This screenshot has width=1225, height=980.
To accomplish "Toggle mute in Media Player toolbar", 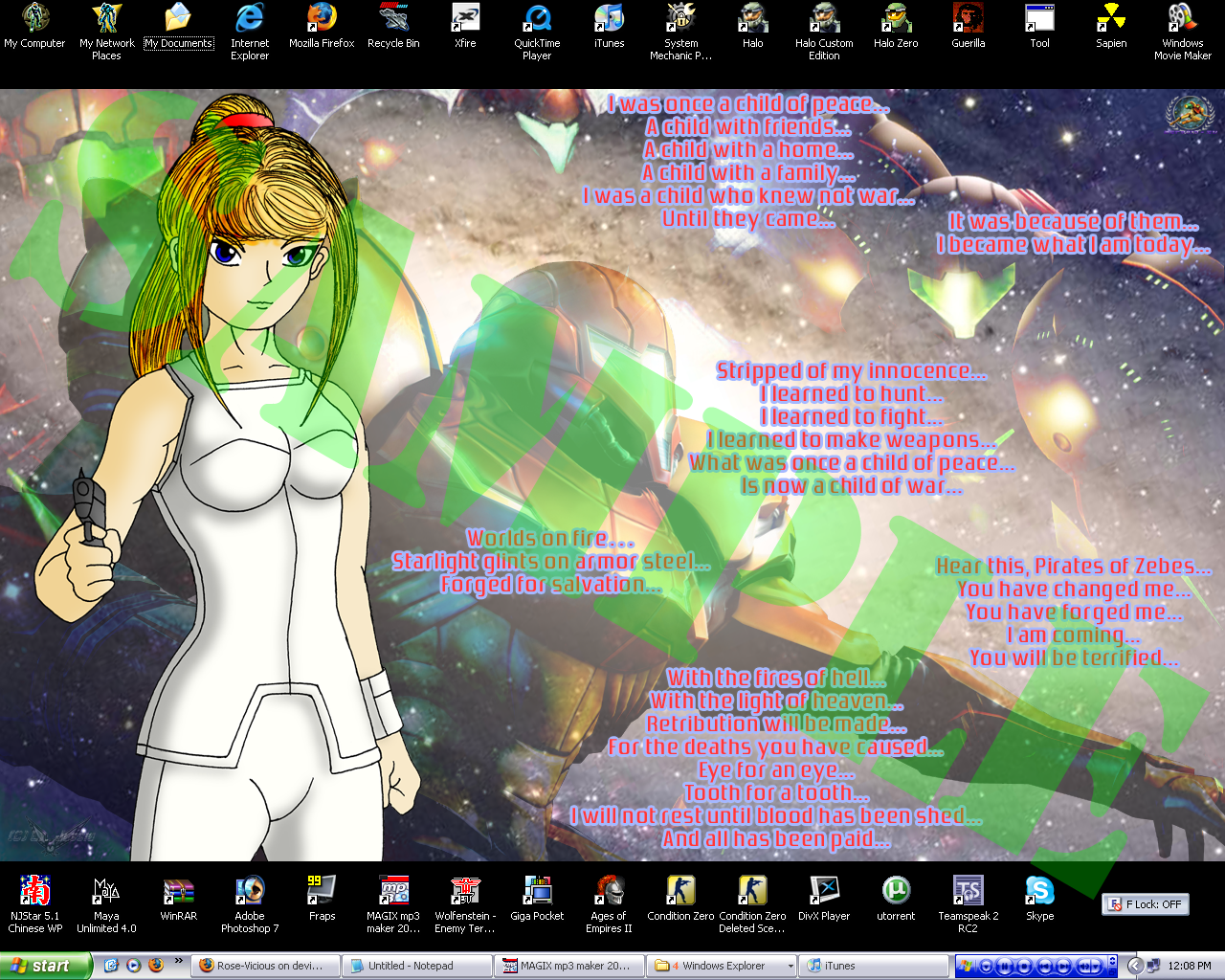I will (1084, 966).
